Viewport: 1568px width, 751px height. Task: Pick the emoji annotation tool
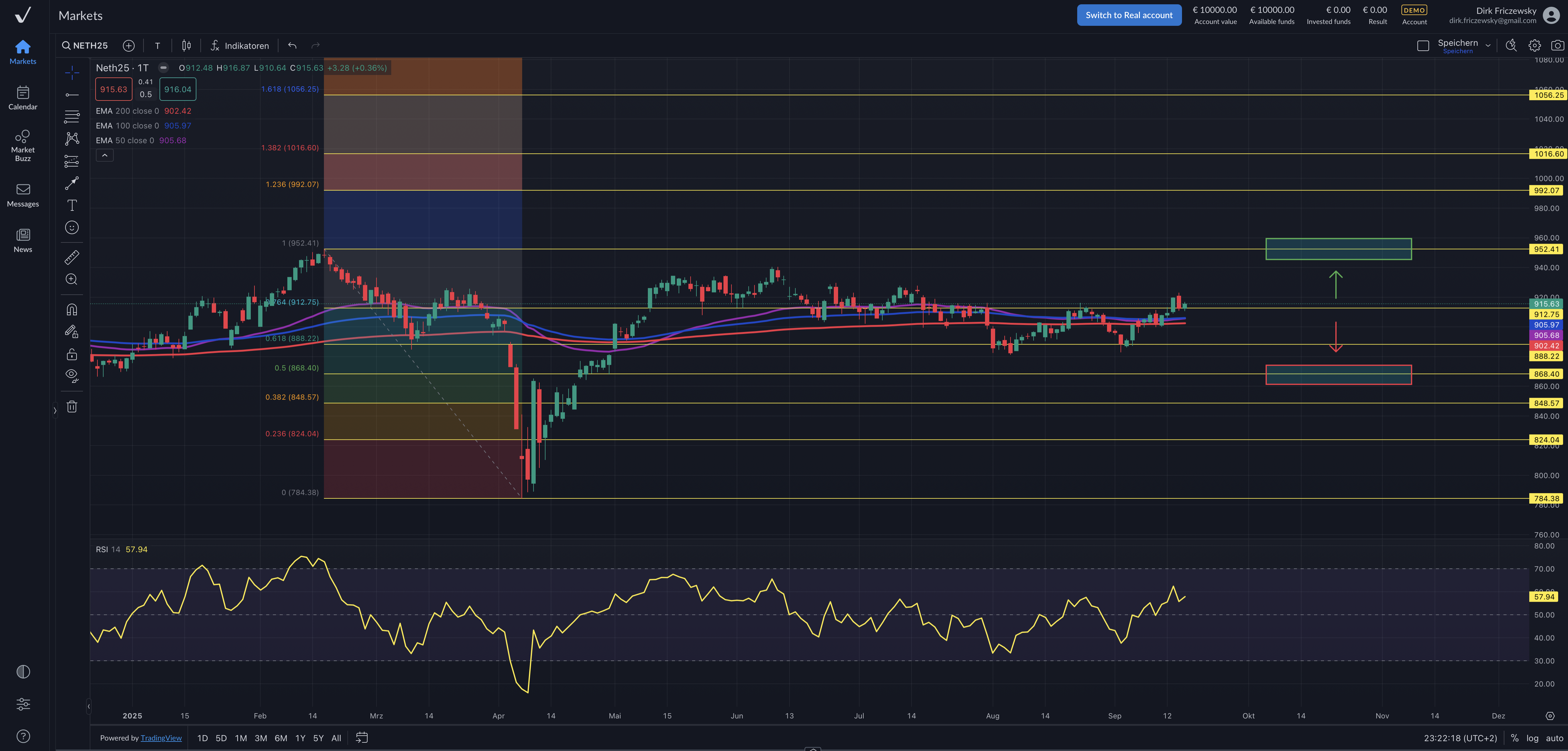click(71, 228)
